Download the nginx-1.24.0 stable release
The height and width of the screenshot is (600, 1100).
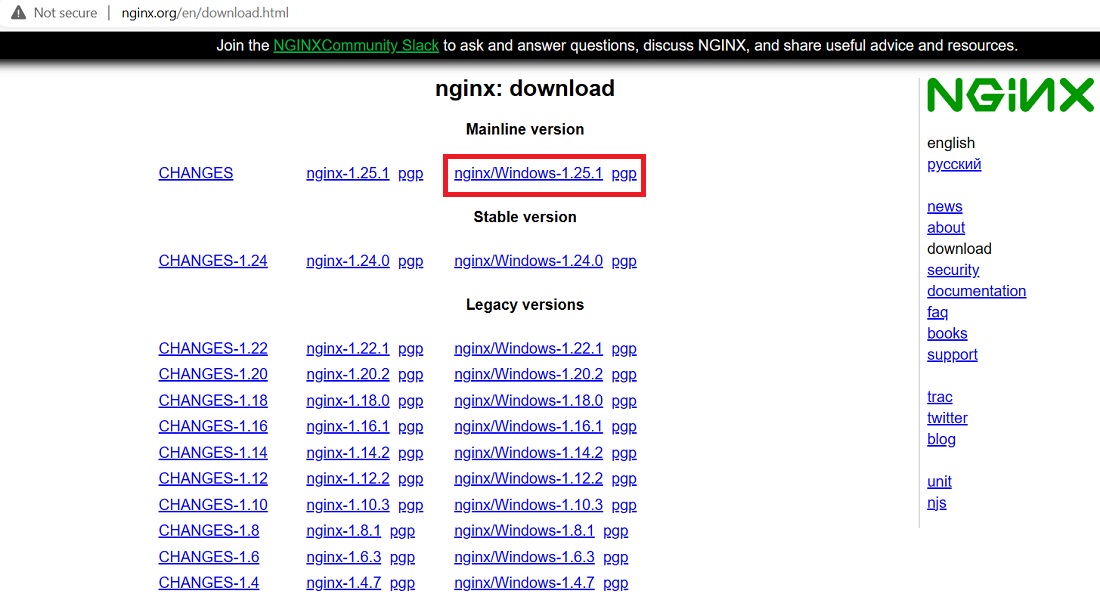click(x=347, y=260)
